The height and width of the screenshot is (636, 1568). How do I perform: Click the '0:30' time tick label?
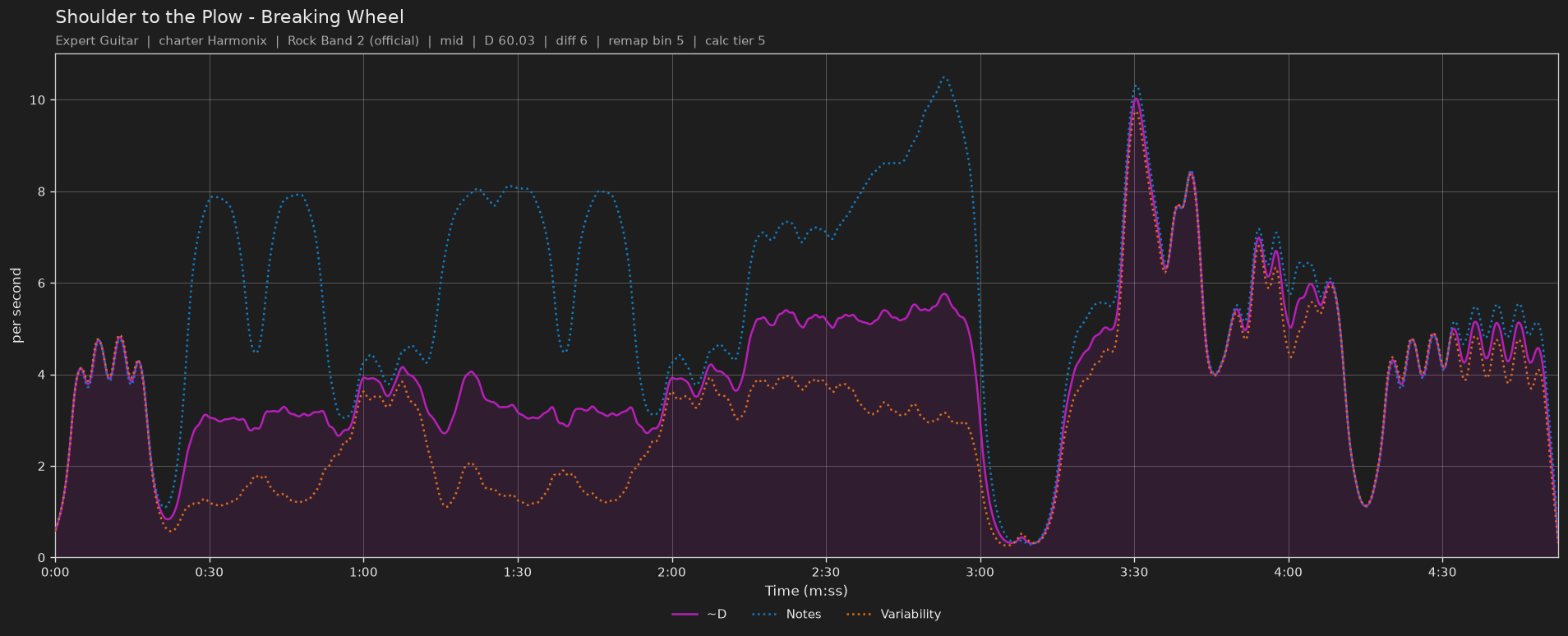[210, 573]
